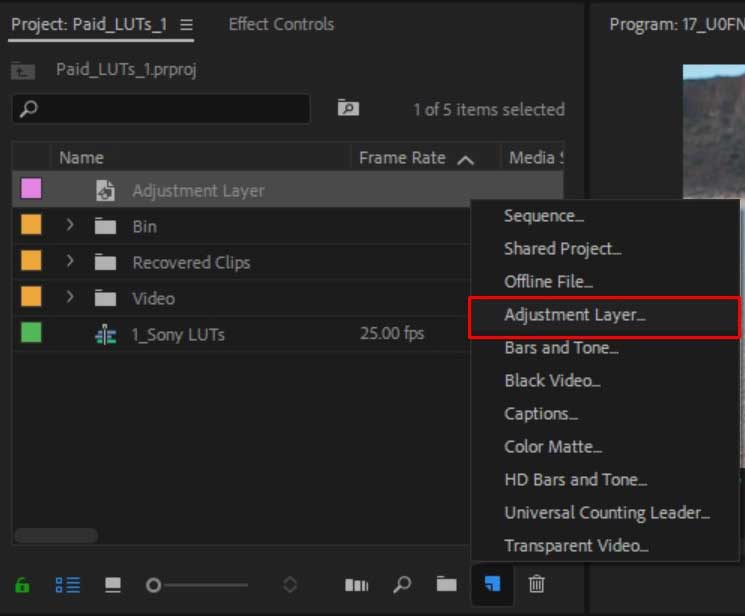The height and width of the screenshot is (616, 745).
Task: Click the Find magnifier icon in bottom toolbar
Action: [402, 585]
